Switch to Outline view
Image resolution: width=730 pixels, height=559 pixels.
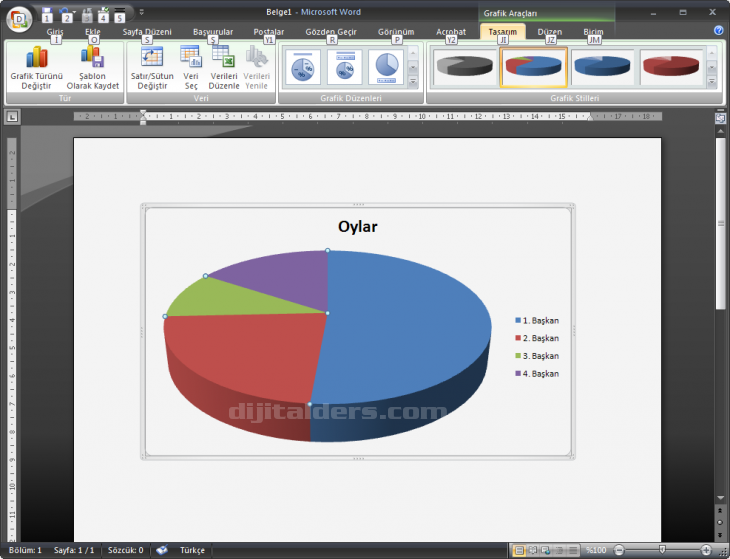click(x=560, y=551)
